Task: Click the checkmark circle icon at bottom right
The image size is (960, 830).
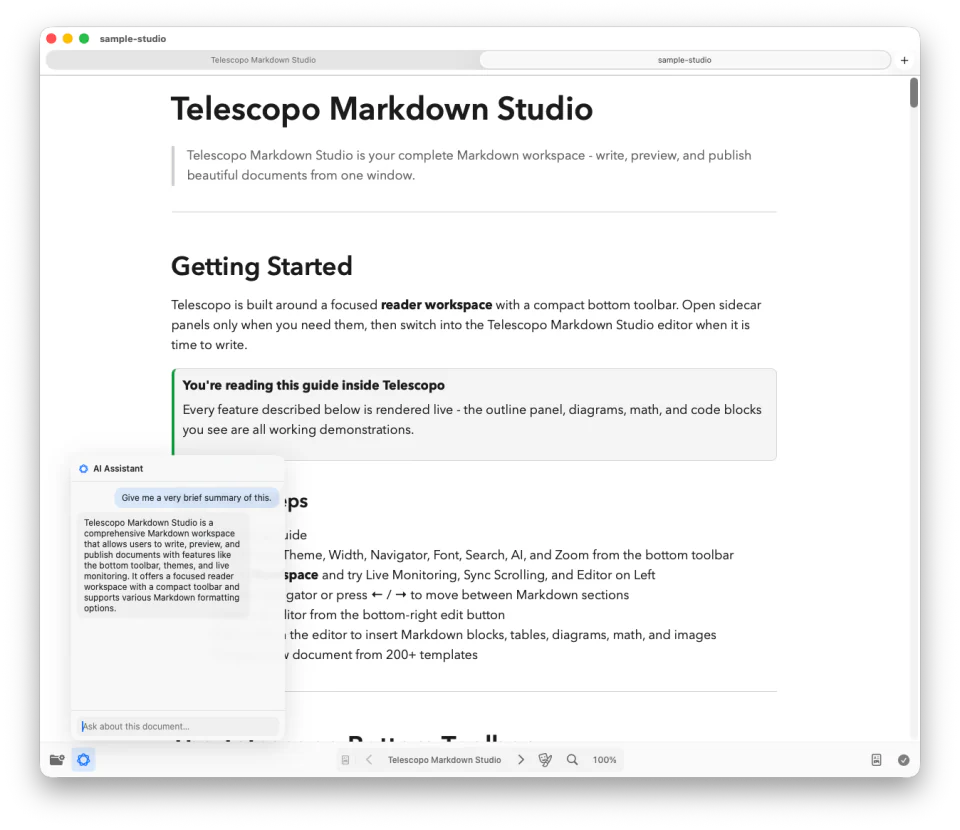Action: pyautogui.click(x=904, y=760)
